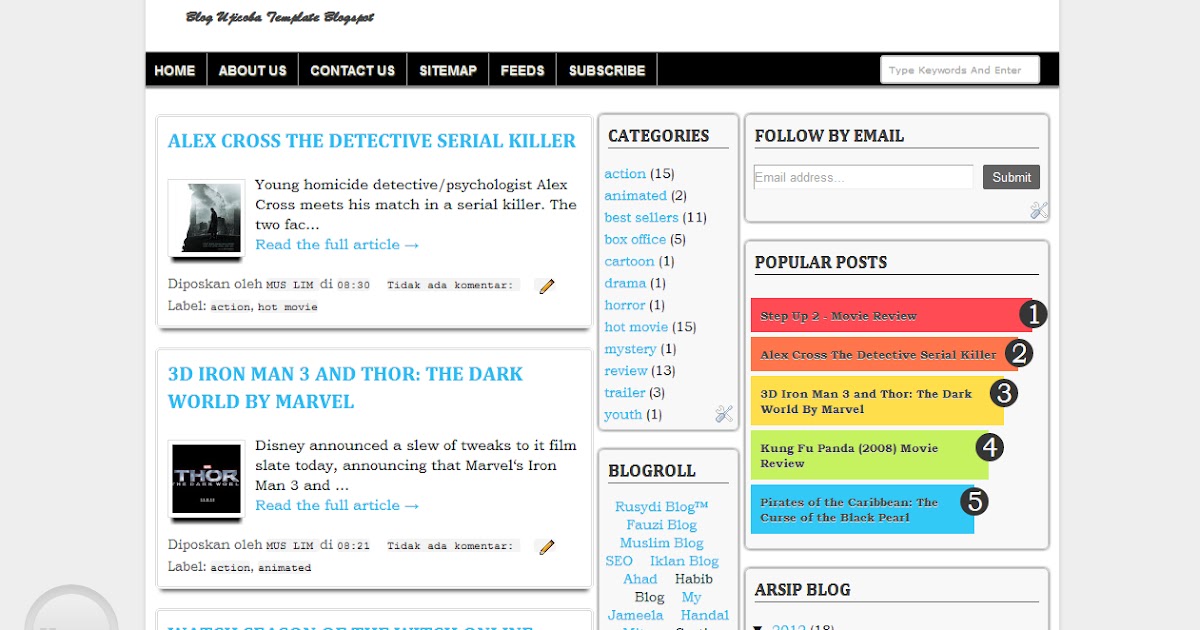The height and width of the screenshot is (630, 1200).
Task: Open the drama category
Action: coord(625,284)
